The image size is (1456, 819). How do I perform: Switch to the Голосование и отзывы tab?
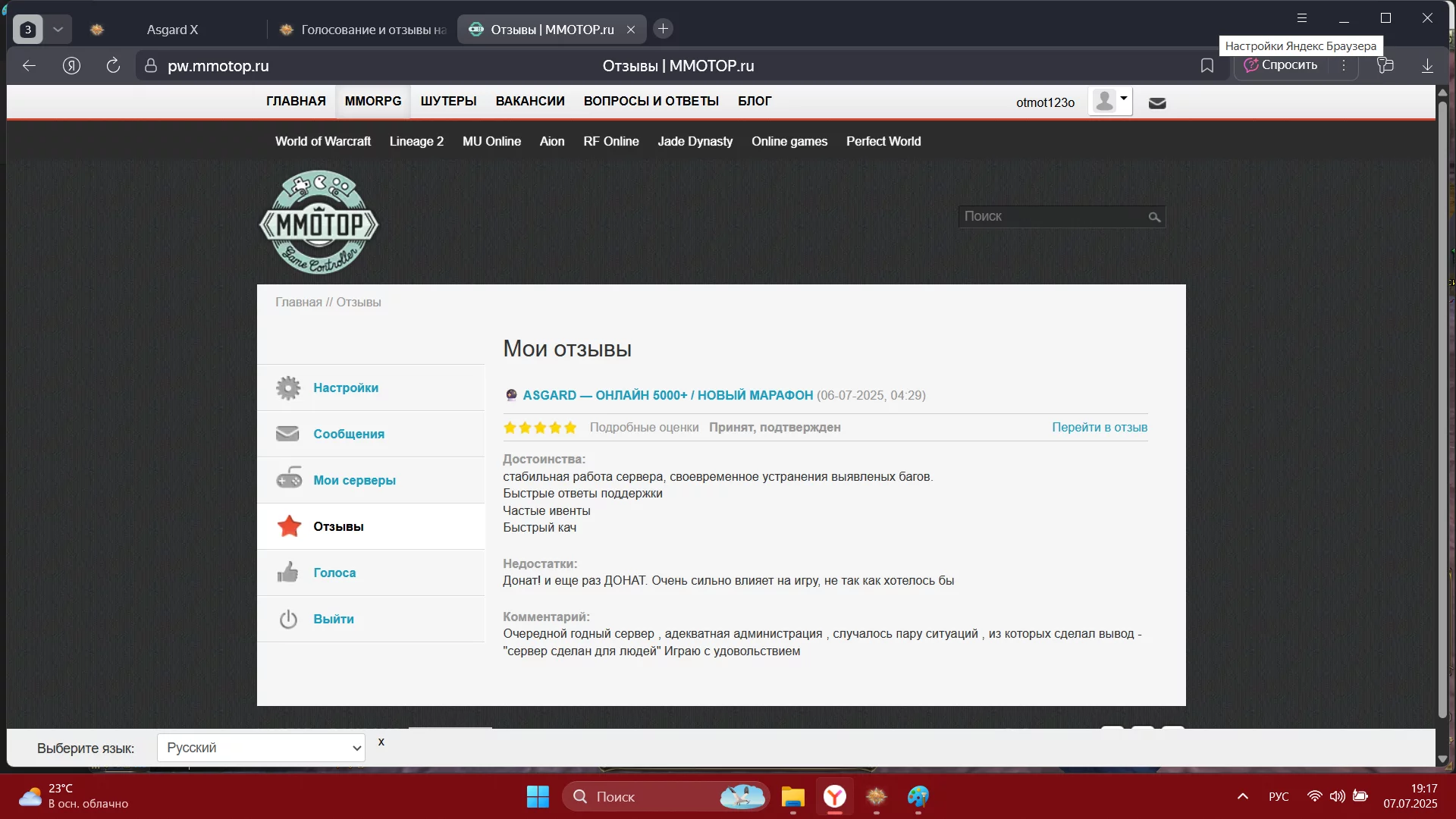pyautogui.click(x=362, y=30)
